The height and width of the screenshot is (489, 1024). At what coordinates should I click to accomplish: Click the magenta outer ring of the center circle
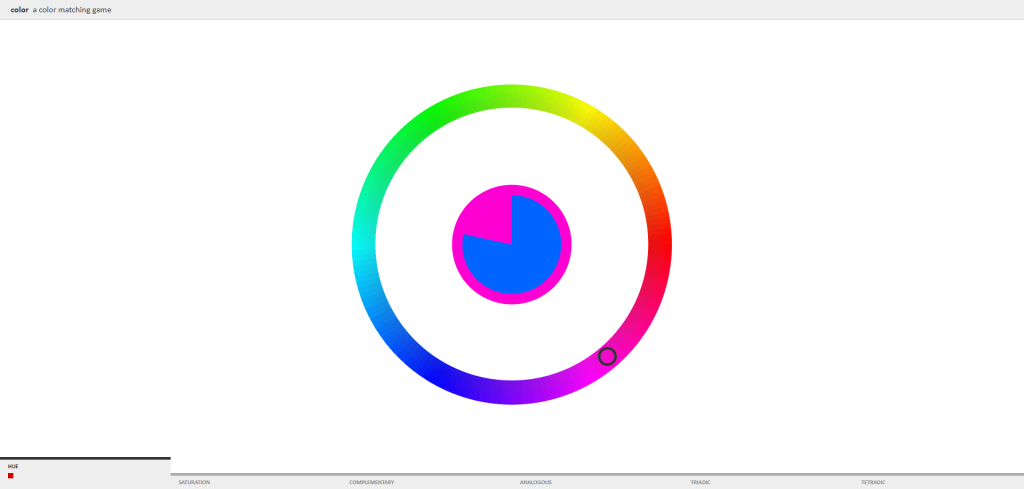[512, 298]
